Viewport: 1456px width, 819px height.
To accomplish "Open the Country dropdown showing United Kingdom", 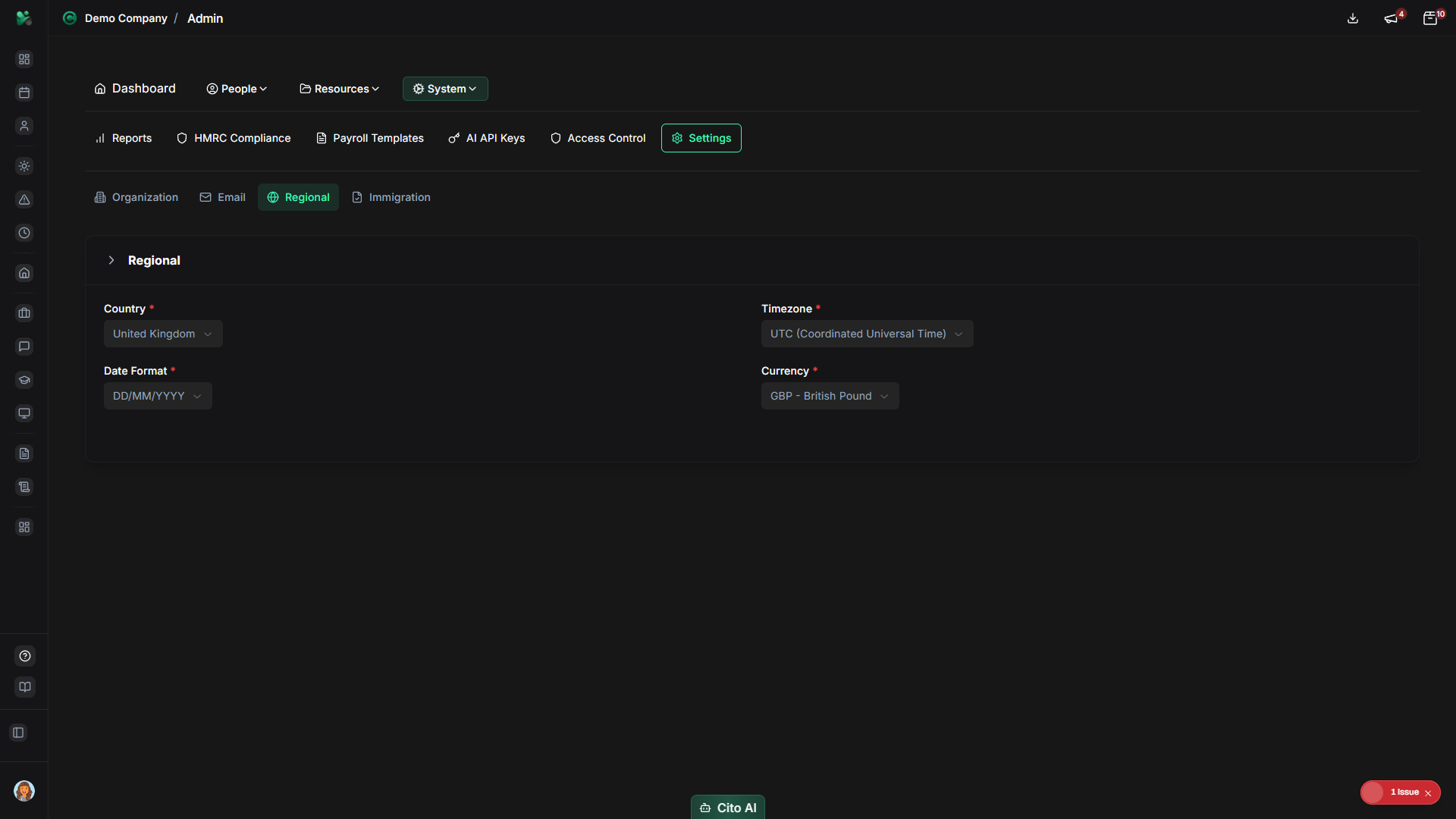I will [162, 334].
